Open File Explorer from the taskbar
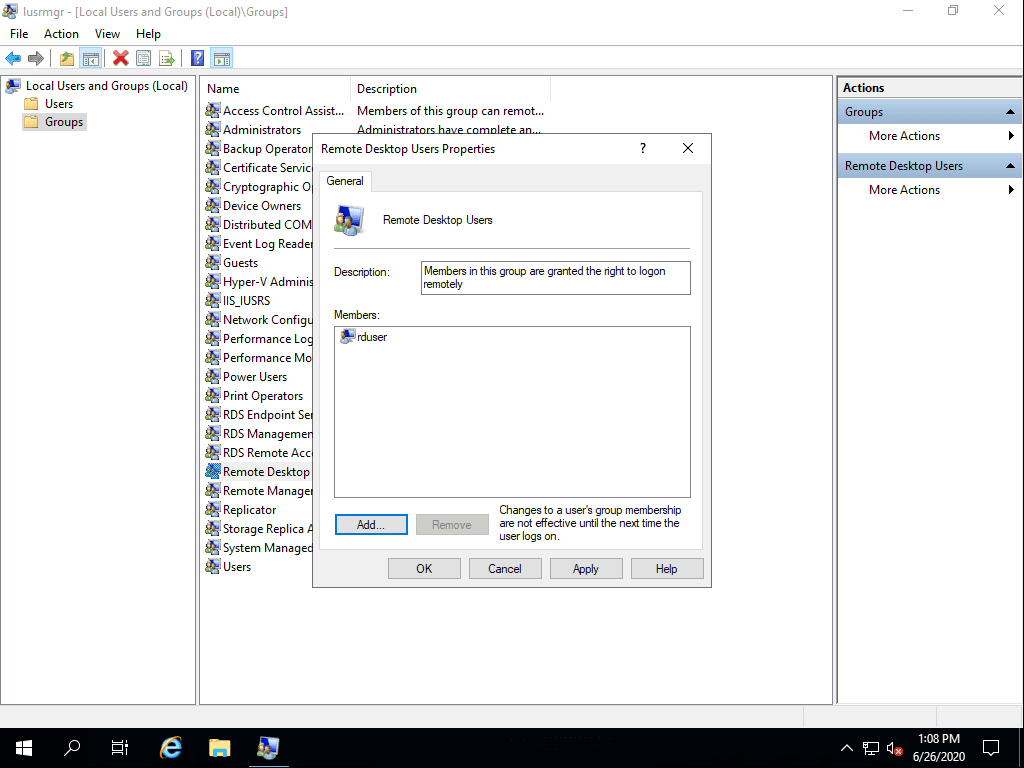Screen dimensions: 1024x768 click(x=219, y=747)
